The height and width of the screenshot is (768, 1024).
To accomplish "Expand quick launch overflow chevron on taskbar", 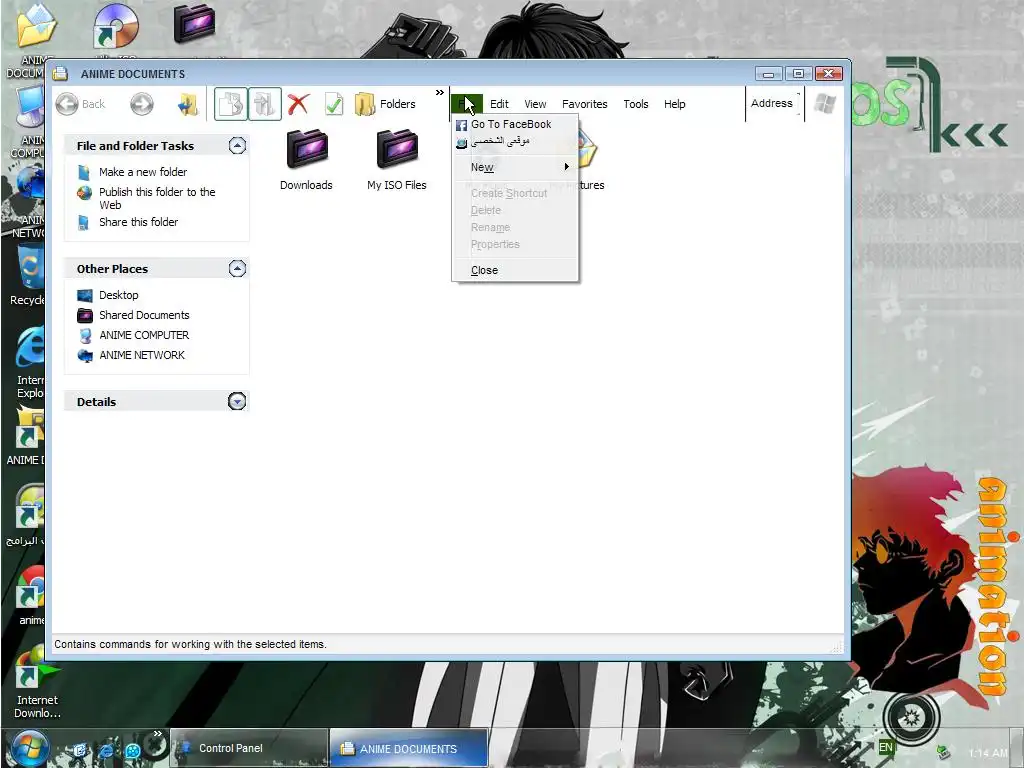I will pyautogui.click(x=157, y=734).
